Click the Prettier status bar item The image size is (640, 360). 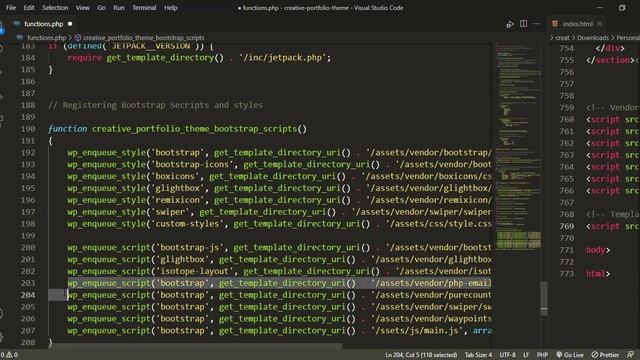click(605, 355)
